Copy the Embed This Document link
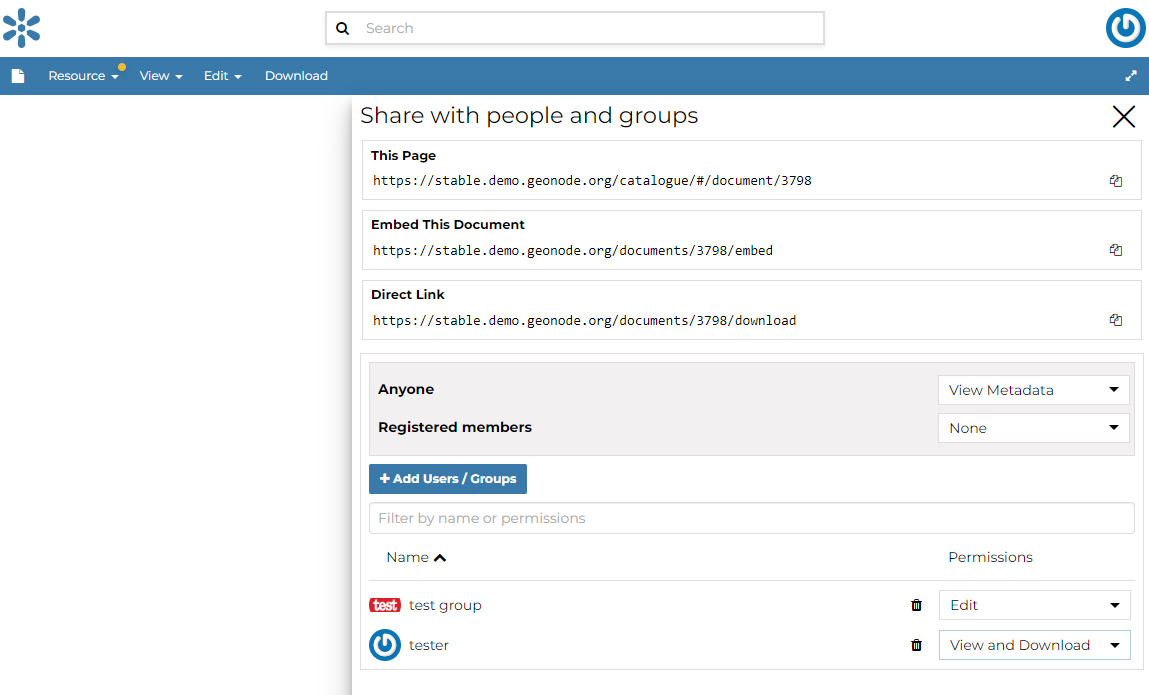 coord(1115,249)
